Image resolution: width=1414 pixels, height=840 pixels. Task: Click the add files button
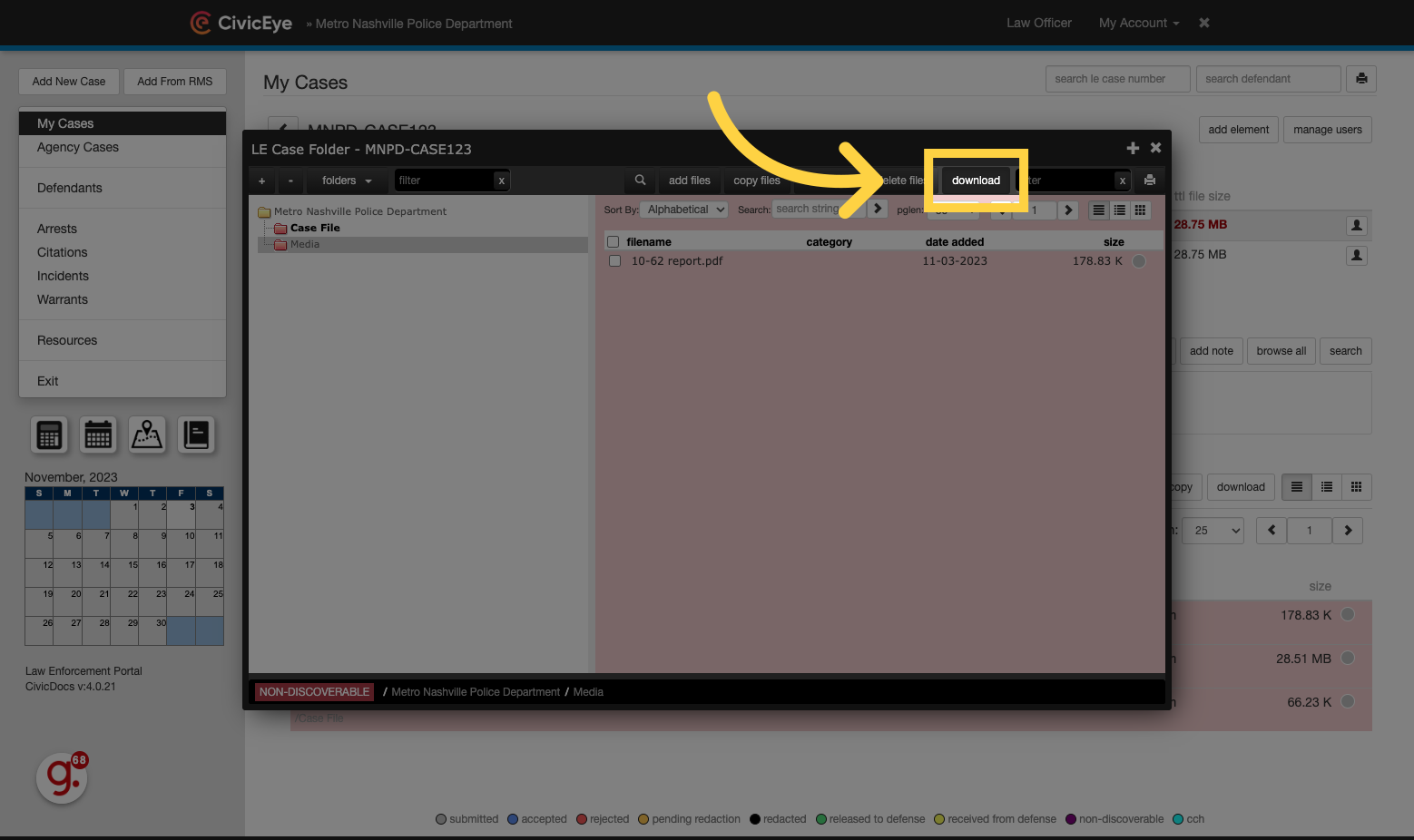pos(689,181)
